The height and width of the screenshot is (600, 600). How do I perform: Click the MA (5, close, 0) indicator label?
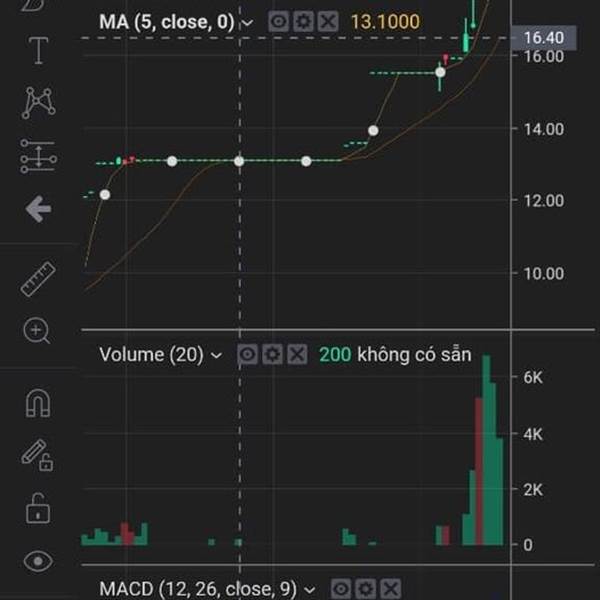[166, 22]
